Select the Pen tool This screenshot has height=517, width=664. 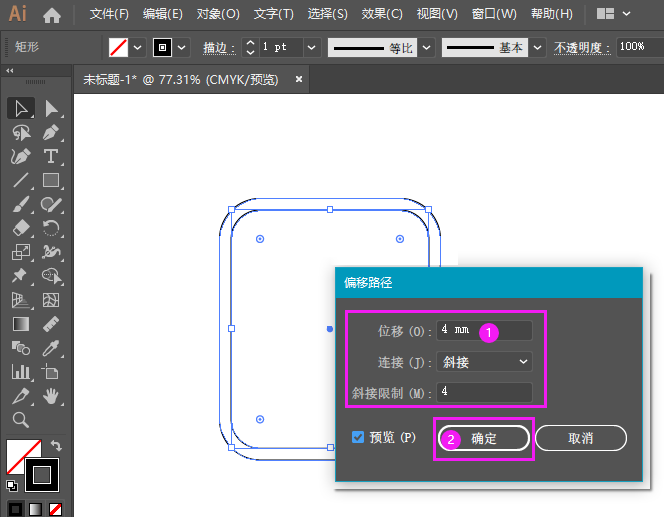coord(51,133)
